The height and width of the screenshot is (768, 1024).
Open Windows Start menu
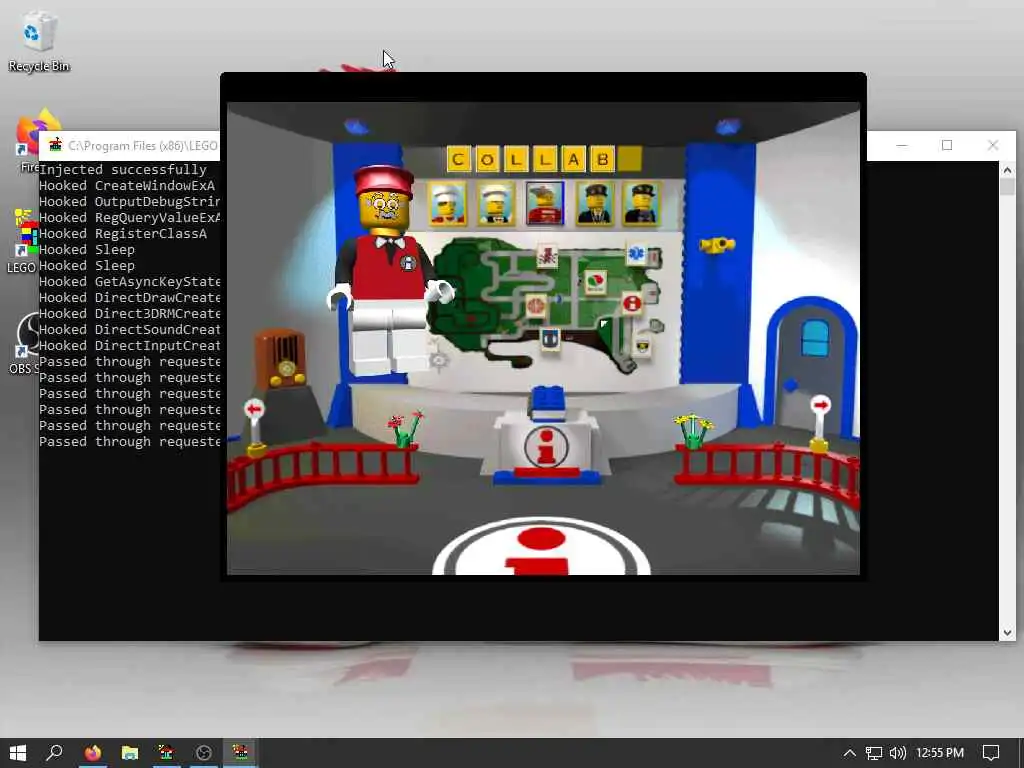pyautogui.click(x=18, y=753)
